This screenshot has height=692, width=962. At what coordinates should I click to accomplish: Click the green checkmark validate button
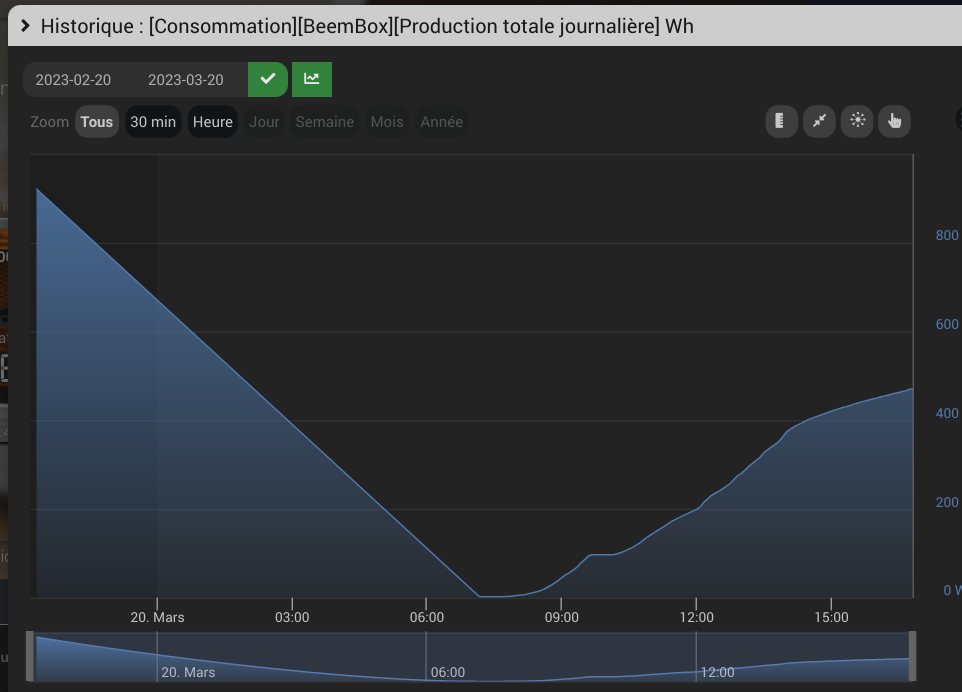267,79
